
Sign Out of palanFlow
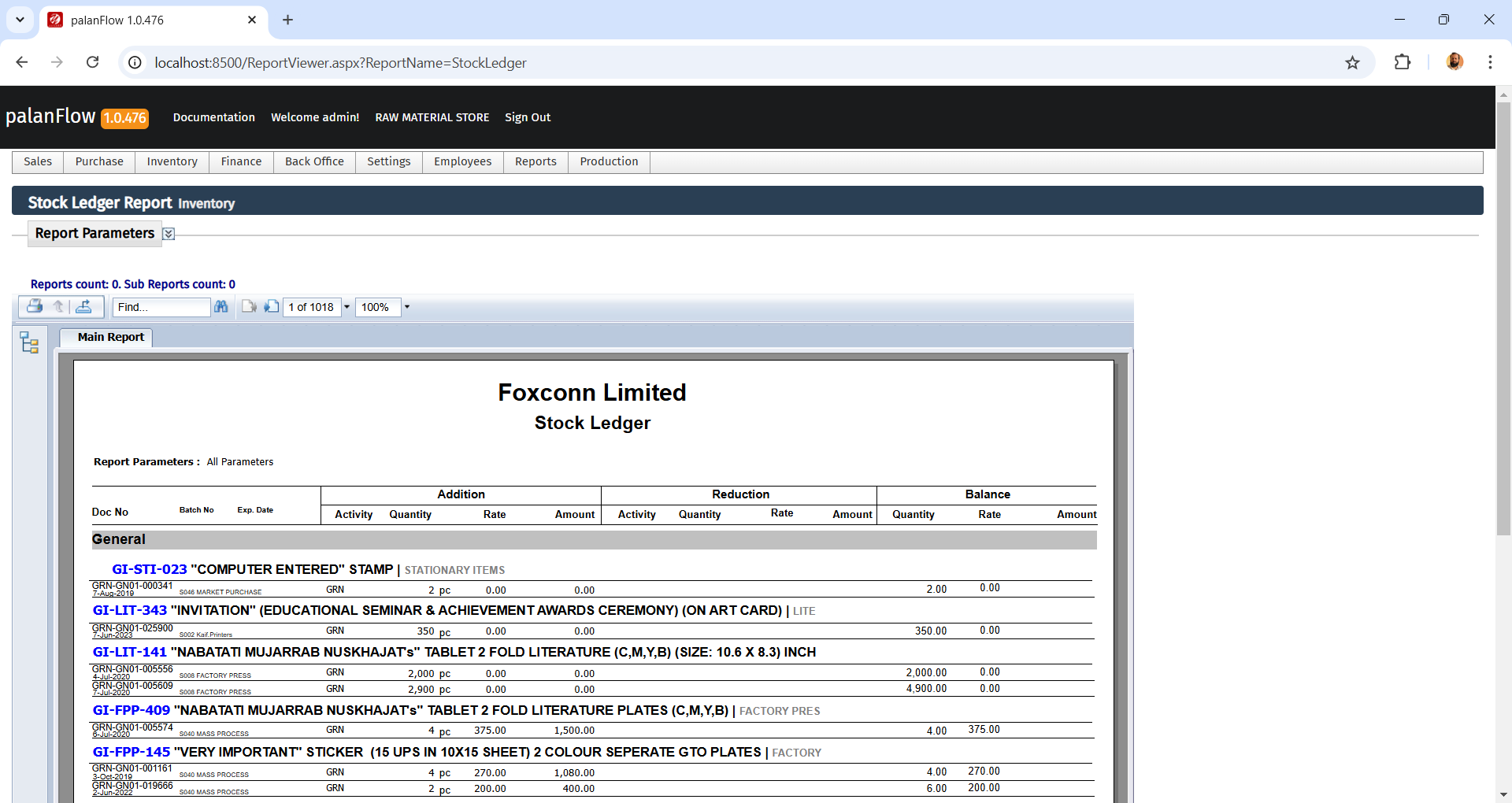[x=528, y=117]
